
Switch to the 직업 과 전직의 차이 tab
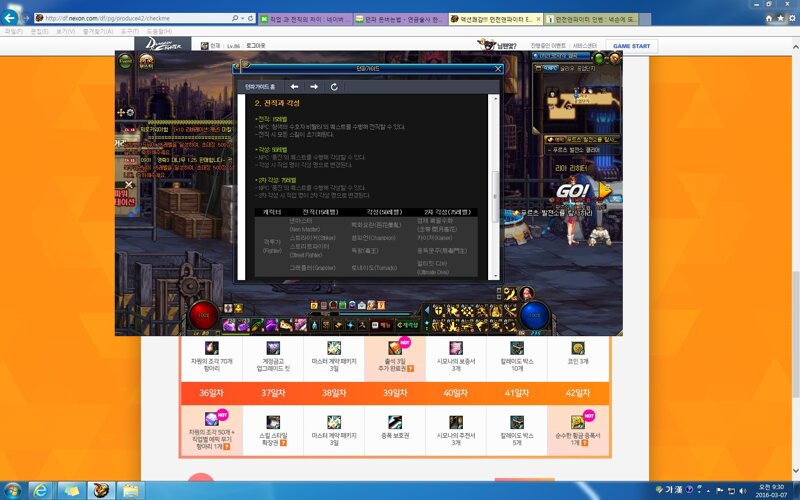click(x=305, y=19)
